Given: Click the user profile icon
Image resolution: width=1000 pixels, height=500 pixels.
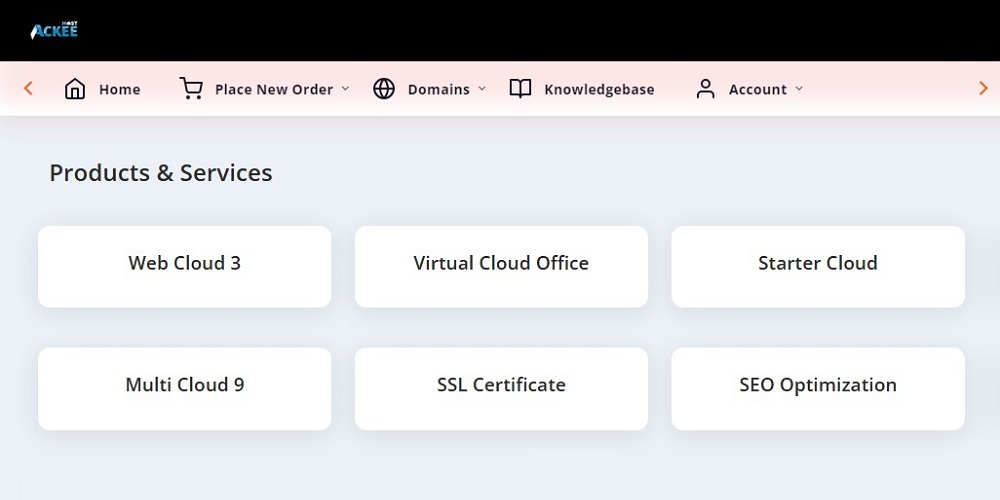Looking at the screenshot, I should pos(706,89).
